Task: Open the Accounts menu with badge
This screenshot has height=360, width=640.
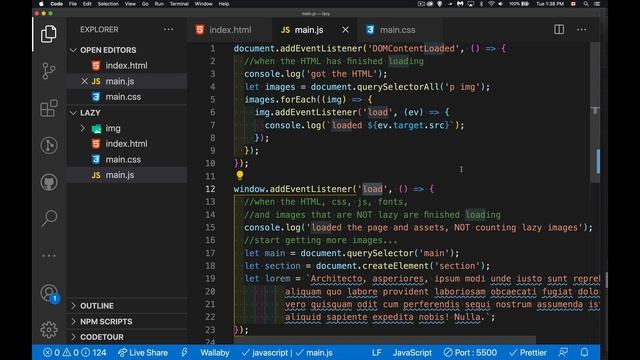Action: [49, 293]
